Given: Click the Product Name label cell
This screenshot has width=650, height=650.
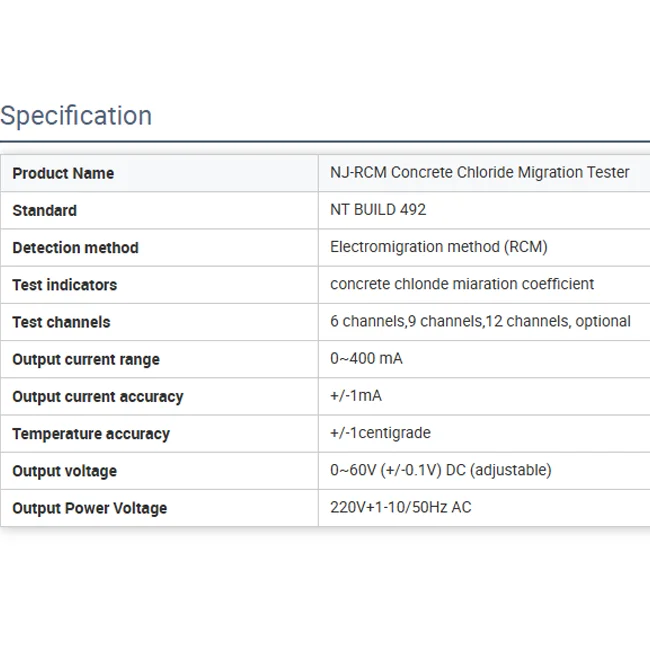Looking at the screenshot, I should [63, 173].
